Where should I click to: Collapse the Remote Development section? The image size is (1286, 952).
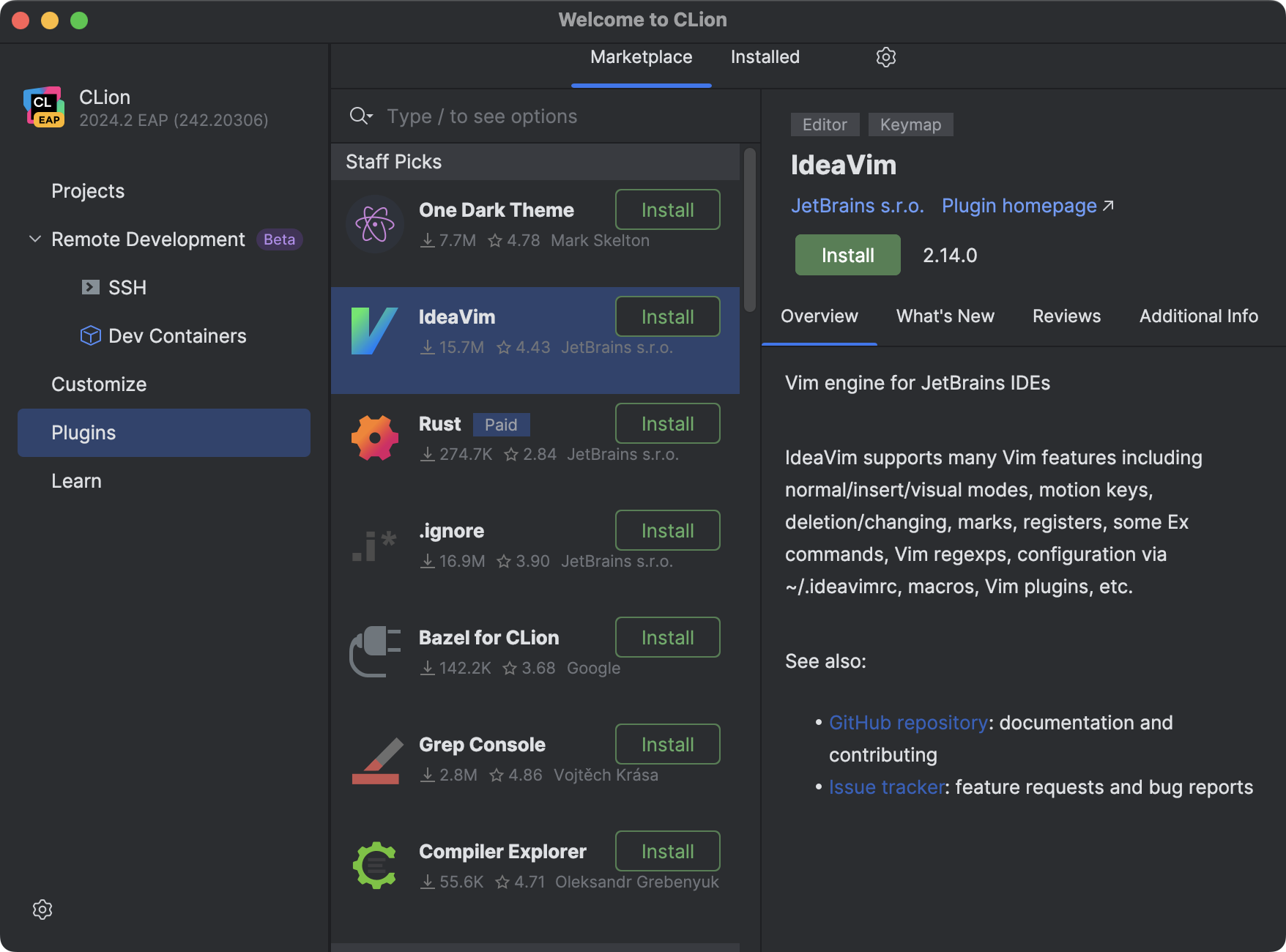[34, 239]
